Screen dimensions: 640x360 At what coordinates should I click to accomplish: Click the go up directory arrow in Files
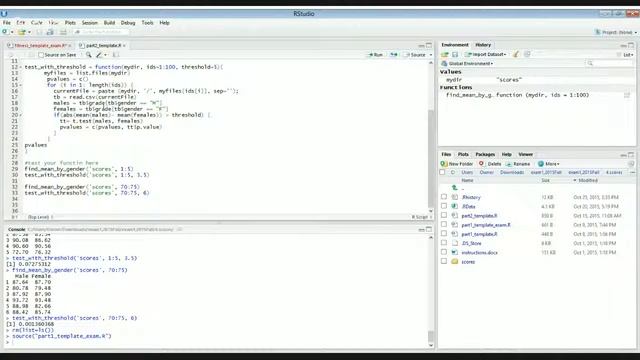click(x=454, y=188)
